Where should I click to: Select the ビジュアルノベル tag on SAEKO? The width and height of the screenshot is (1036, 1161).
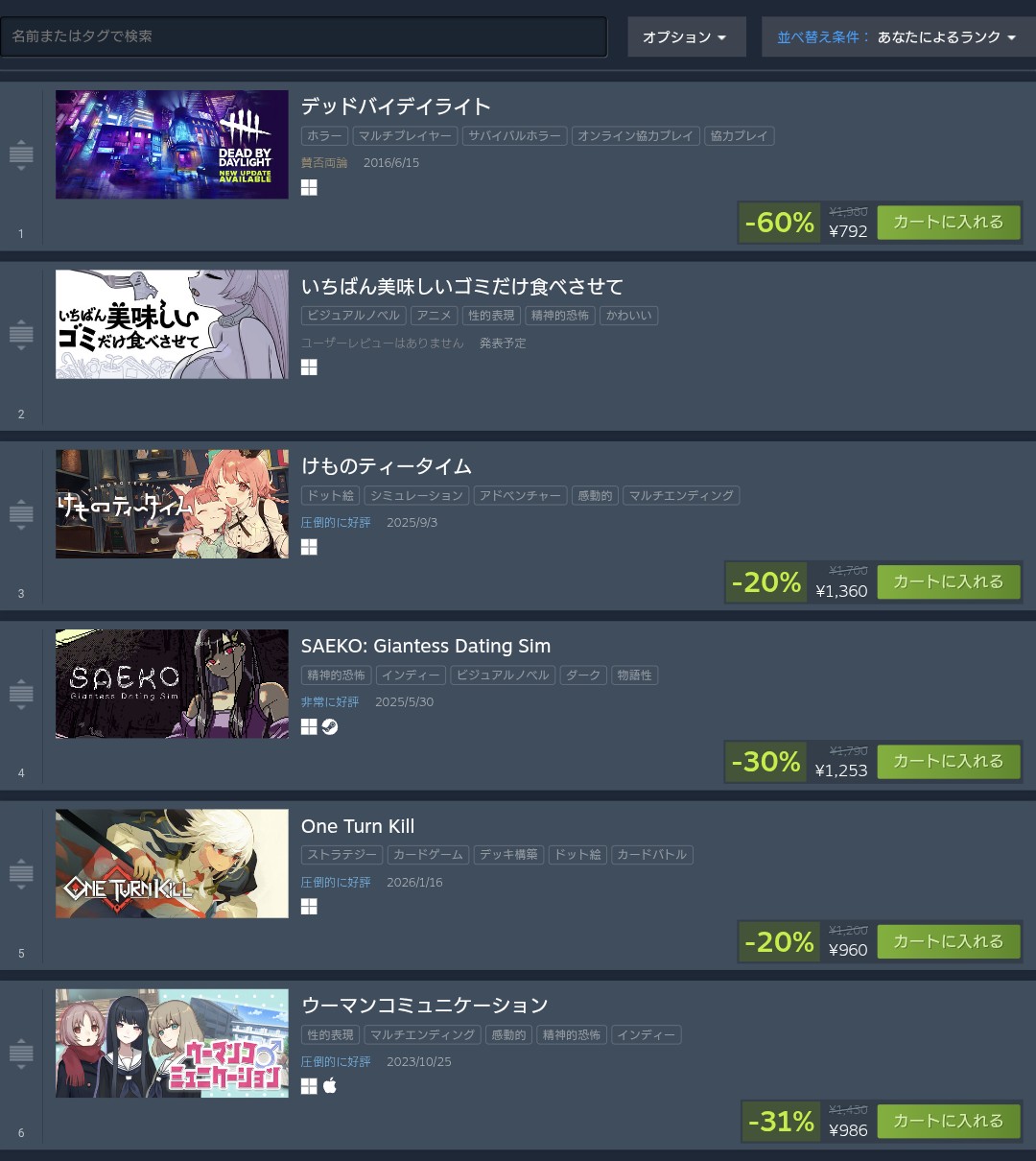503,675
